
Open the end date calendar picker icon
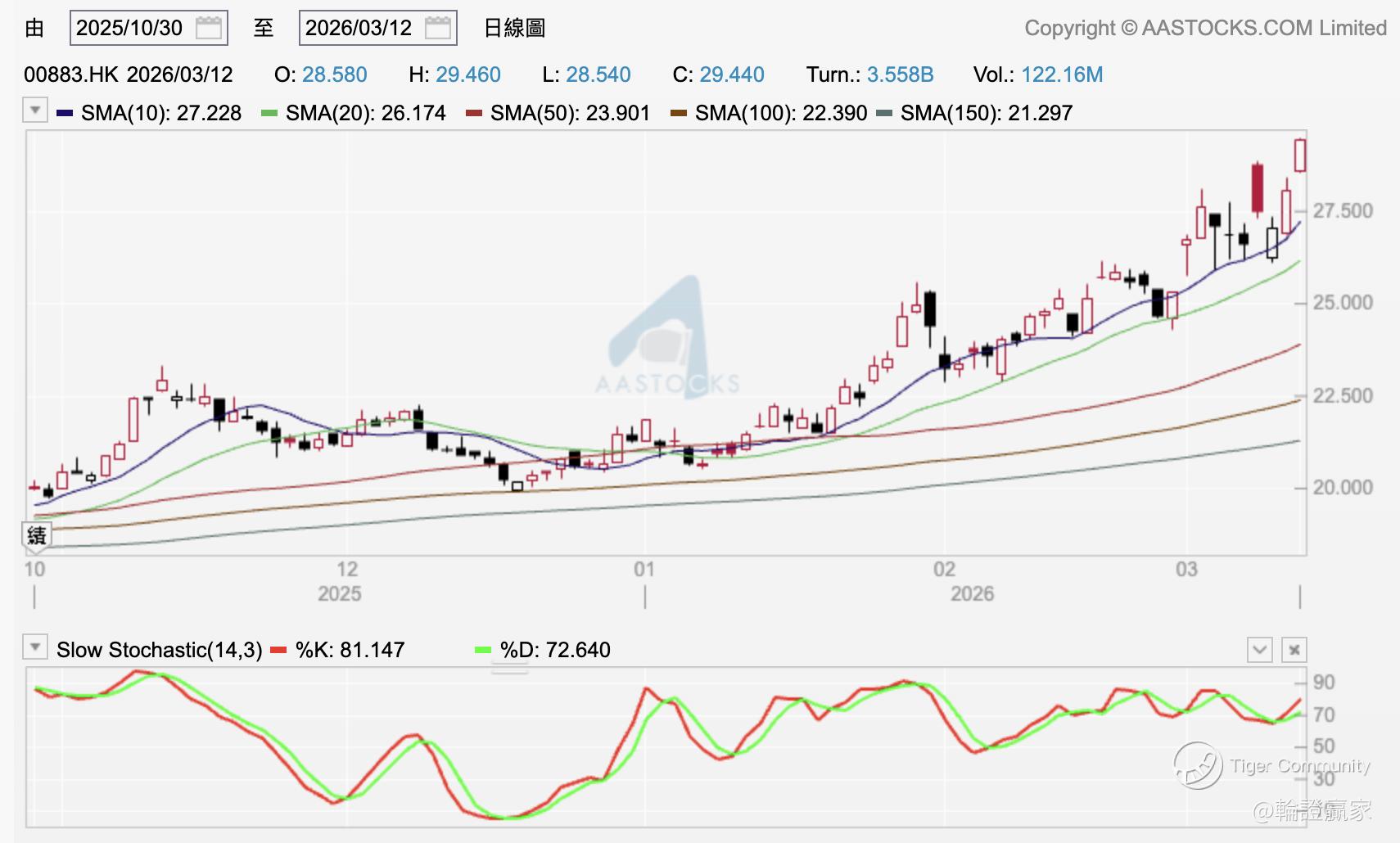pos(438,29)
